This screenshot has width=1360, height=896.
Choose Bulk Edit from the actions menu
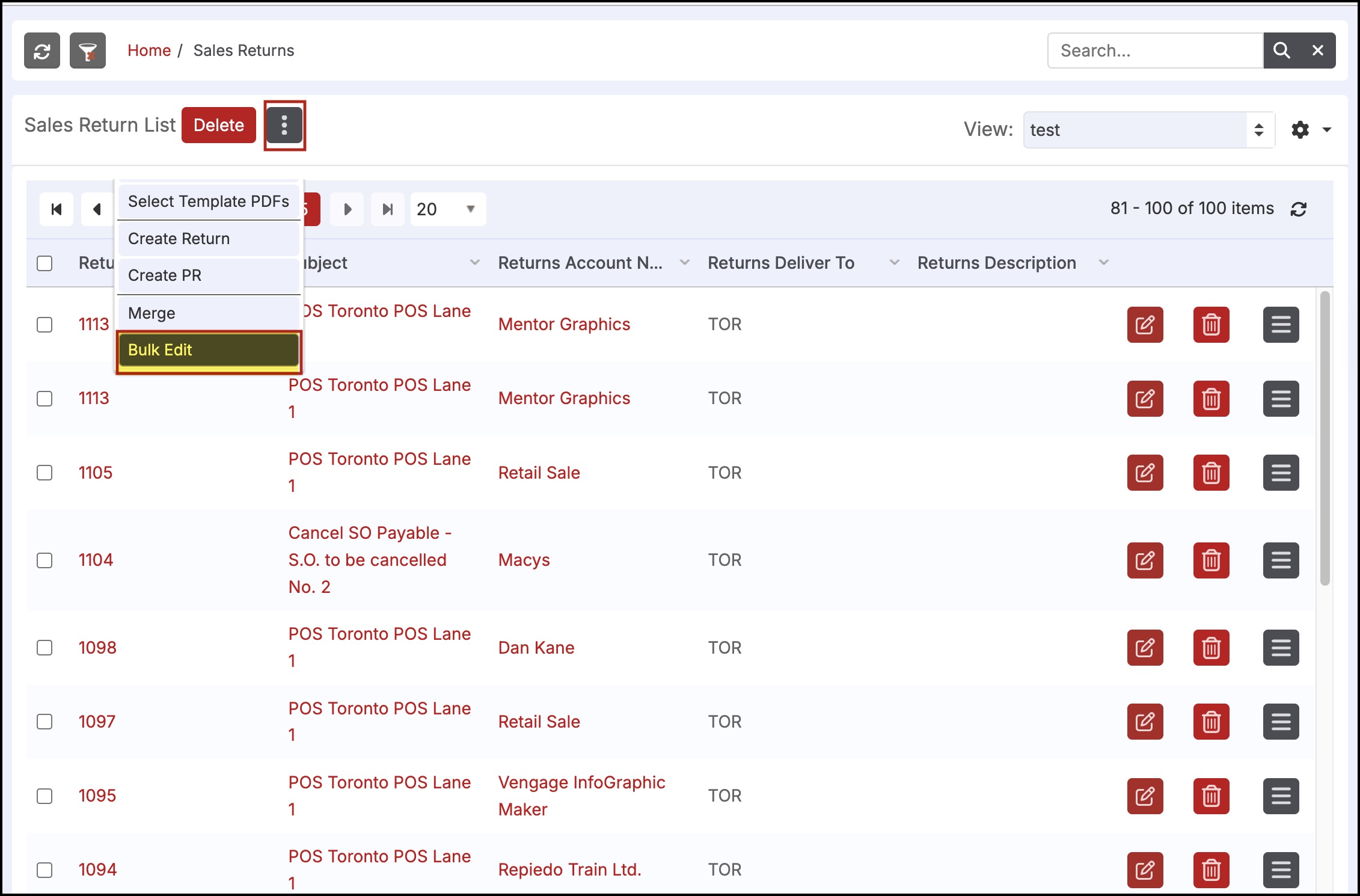[209, 350]
